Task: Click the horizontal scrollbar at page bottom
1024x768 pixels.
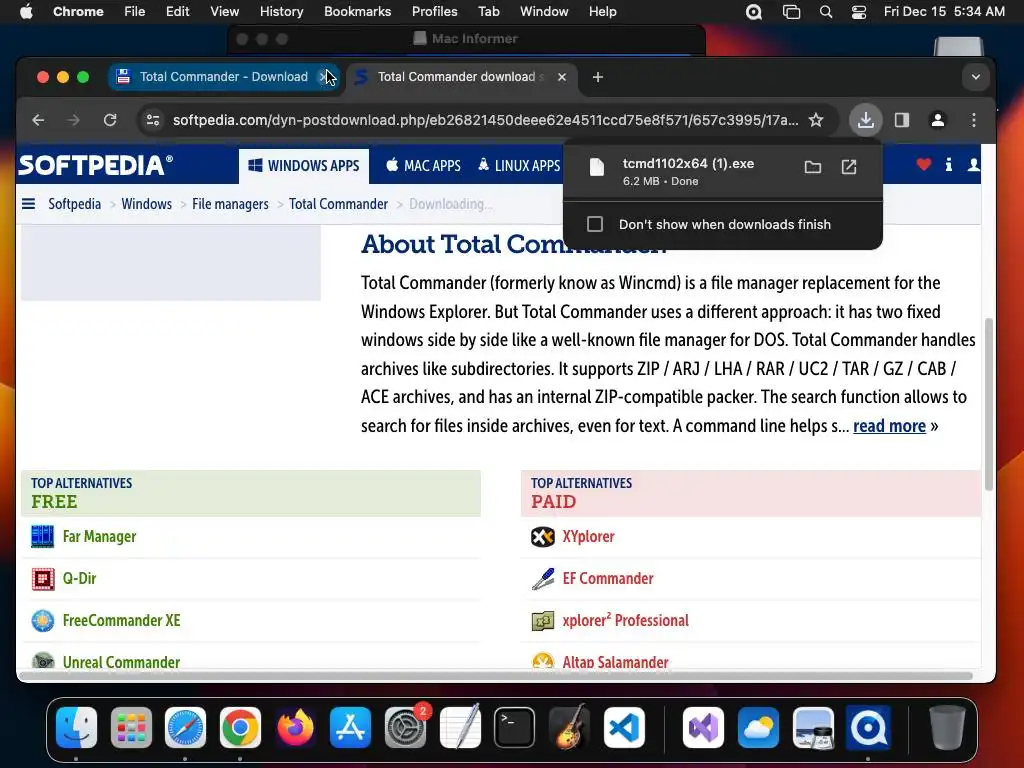Action: coord(496,676)
